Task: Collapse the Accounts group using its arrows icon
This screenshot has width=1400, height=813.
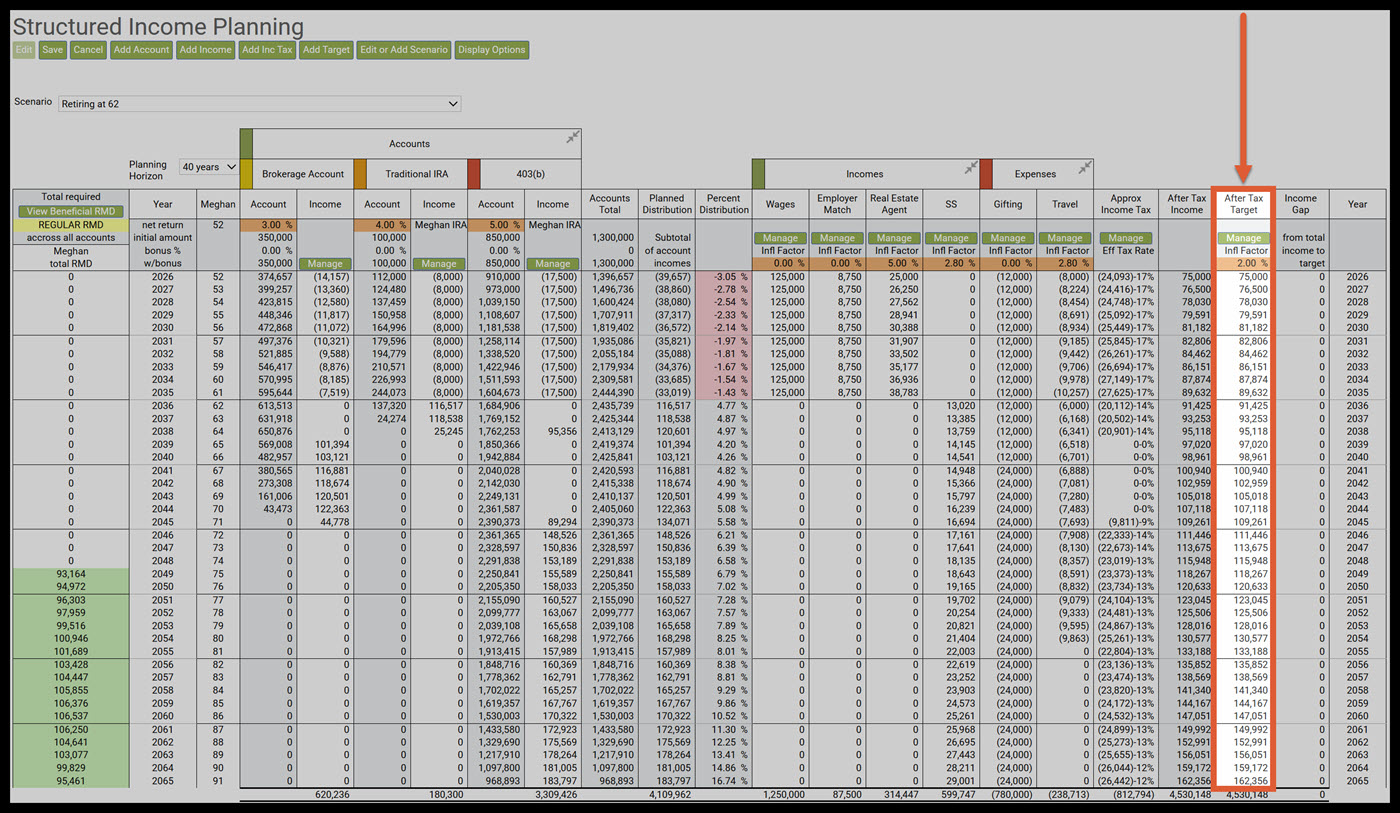Action: pos(573,137)
